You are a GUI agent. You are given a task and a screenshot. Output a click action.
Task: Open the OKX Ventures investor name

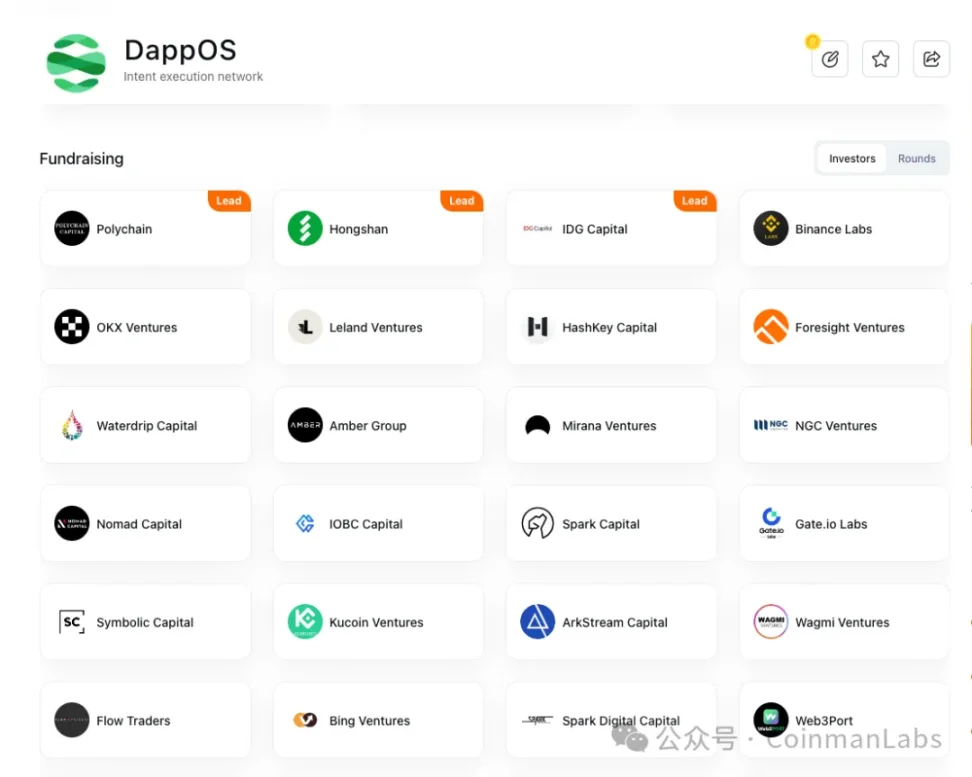tap(136, 327)
